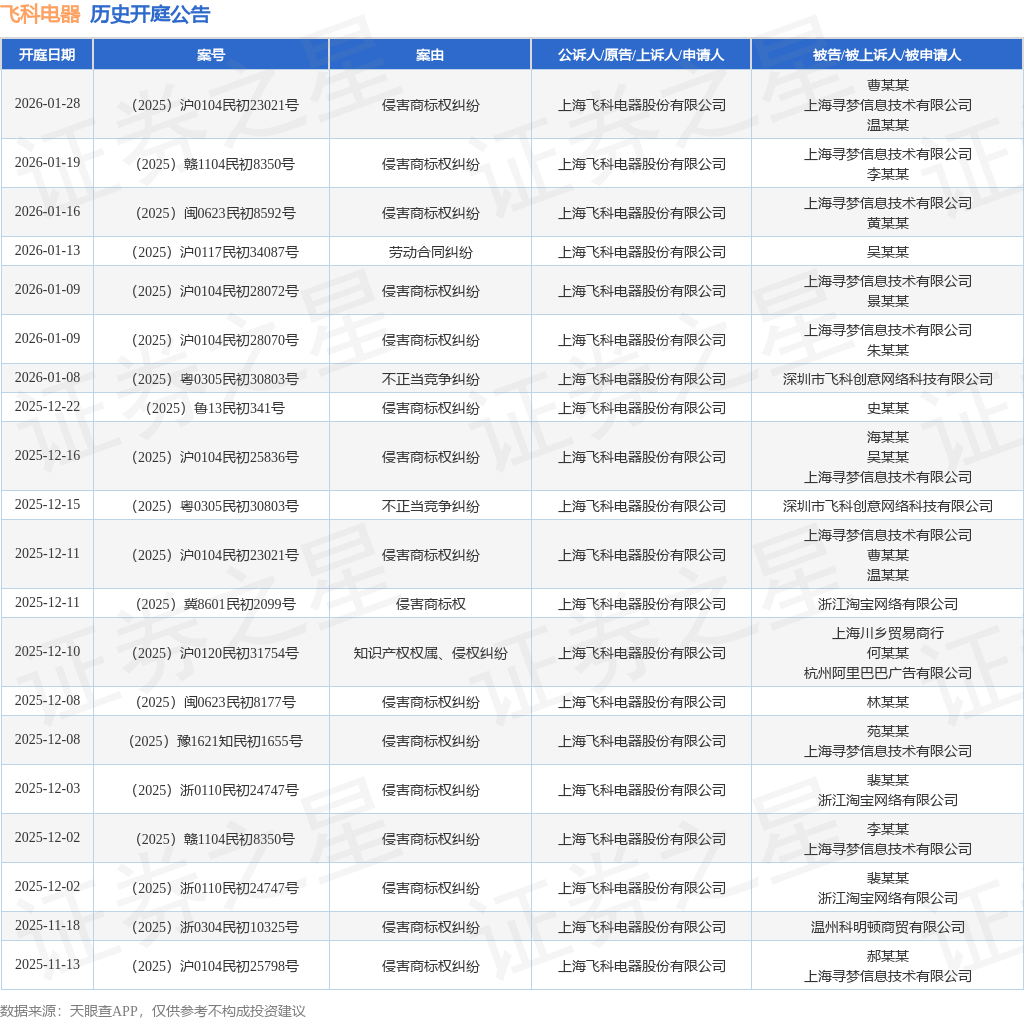Click 不正当竞争纠纷 in the 2026-01-08 row
1024x1020 pixels.
click(430, 379)
